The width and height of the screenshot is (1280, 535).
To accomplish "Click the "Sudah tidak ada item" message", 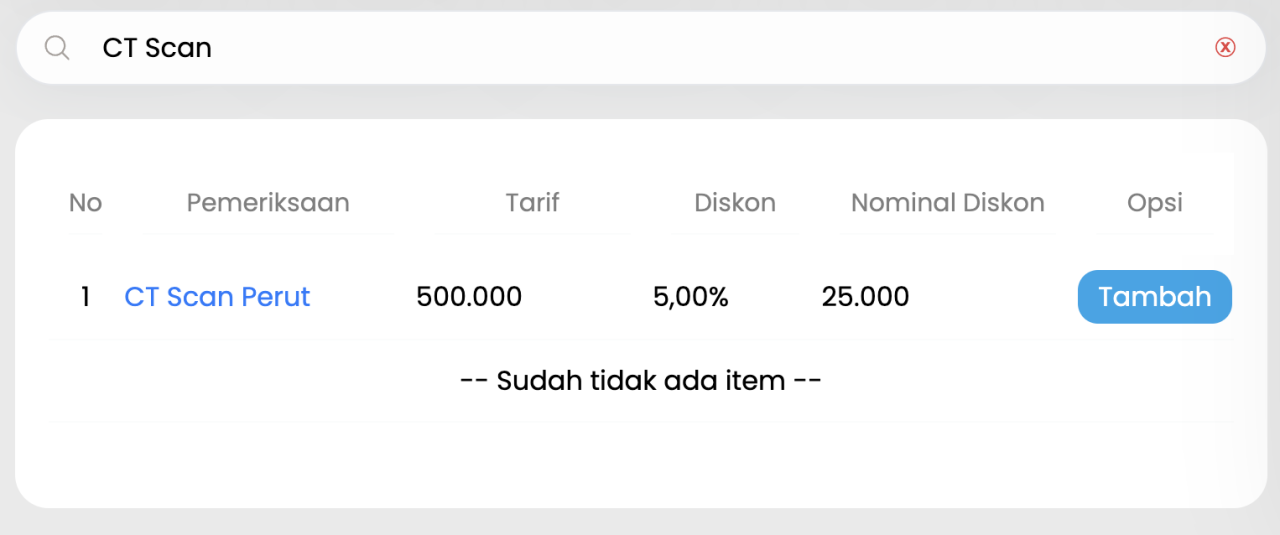I will click(640, 381).
